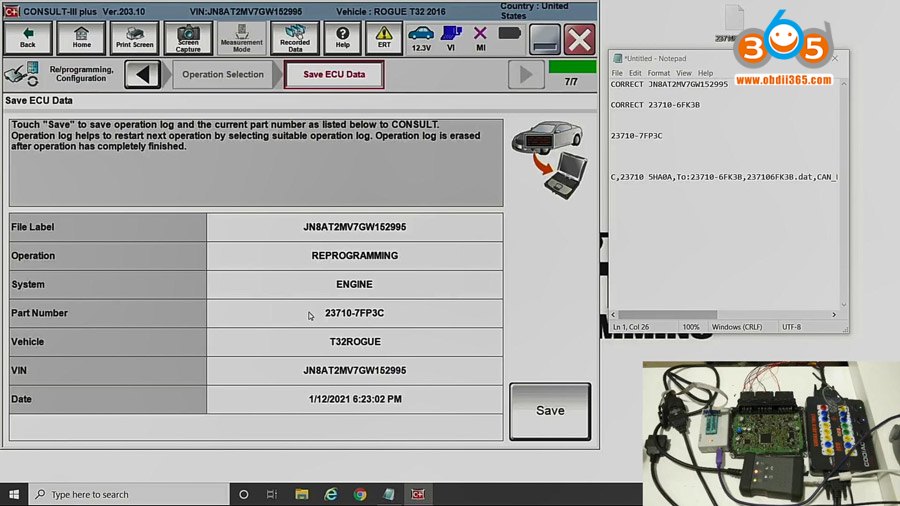Screen dimensions: 900x506
Task: Click the webcam video of ECU bench
Action: coord(771,434)
